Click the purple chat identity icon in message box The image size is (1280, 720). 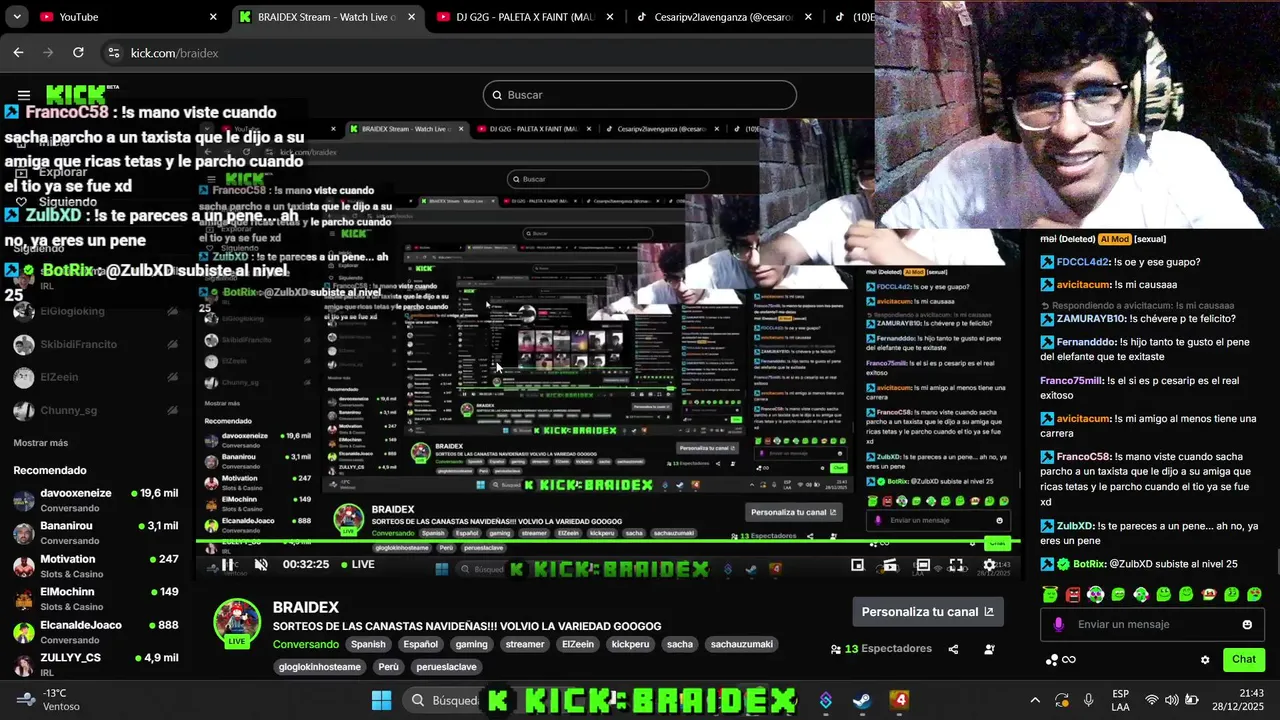pyautogui.click(x=1059, y=625)
